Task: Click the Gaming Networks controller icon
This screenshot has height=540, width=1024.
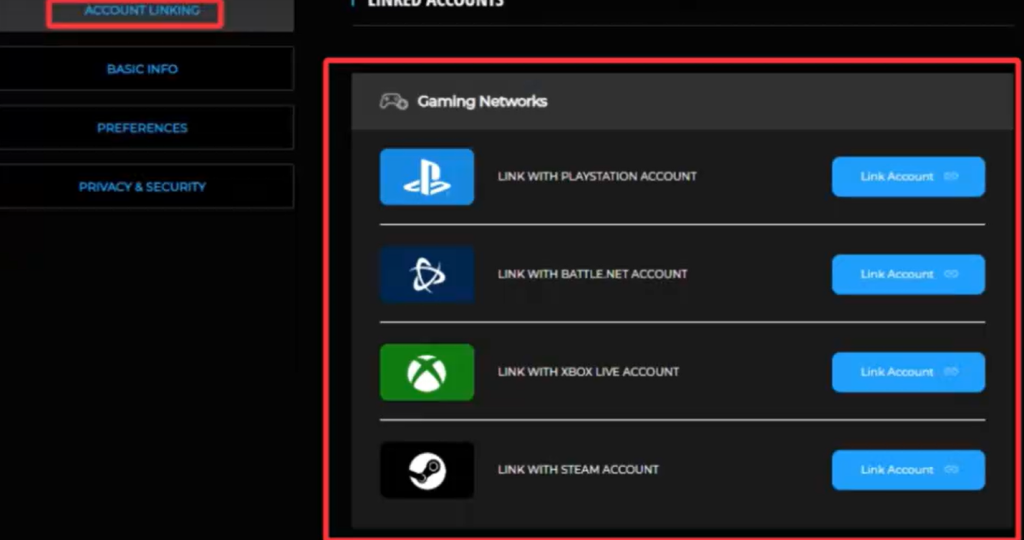Action: tap(393, 101)
